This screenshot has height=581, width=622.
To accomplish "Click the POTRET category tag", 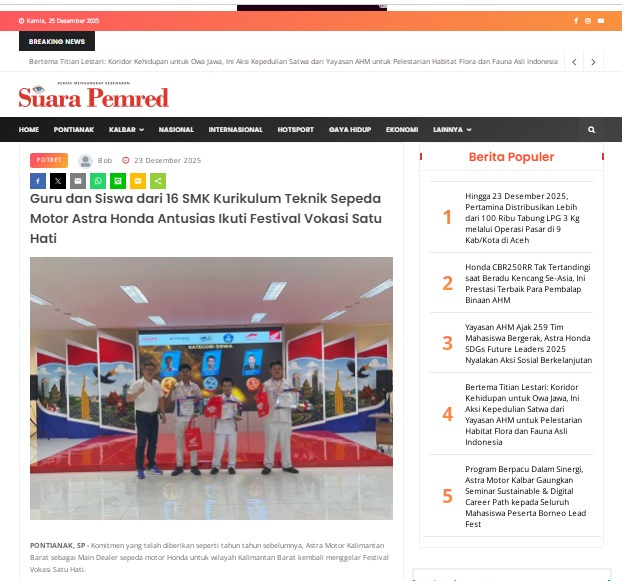I will click(x=48, y=160).
